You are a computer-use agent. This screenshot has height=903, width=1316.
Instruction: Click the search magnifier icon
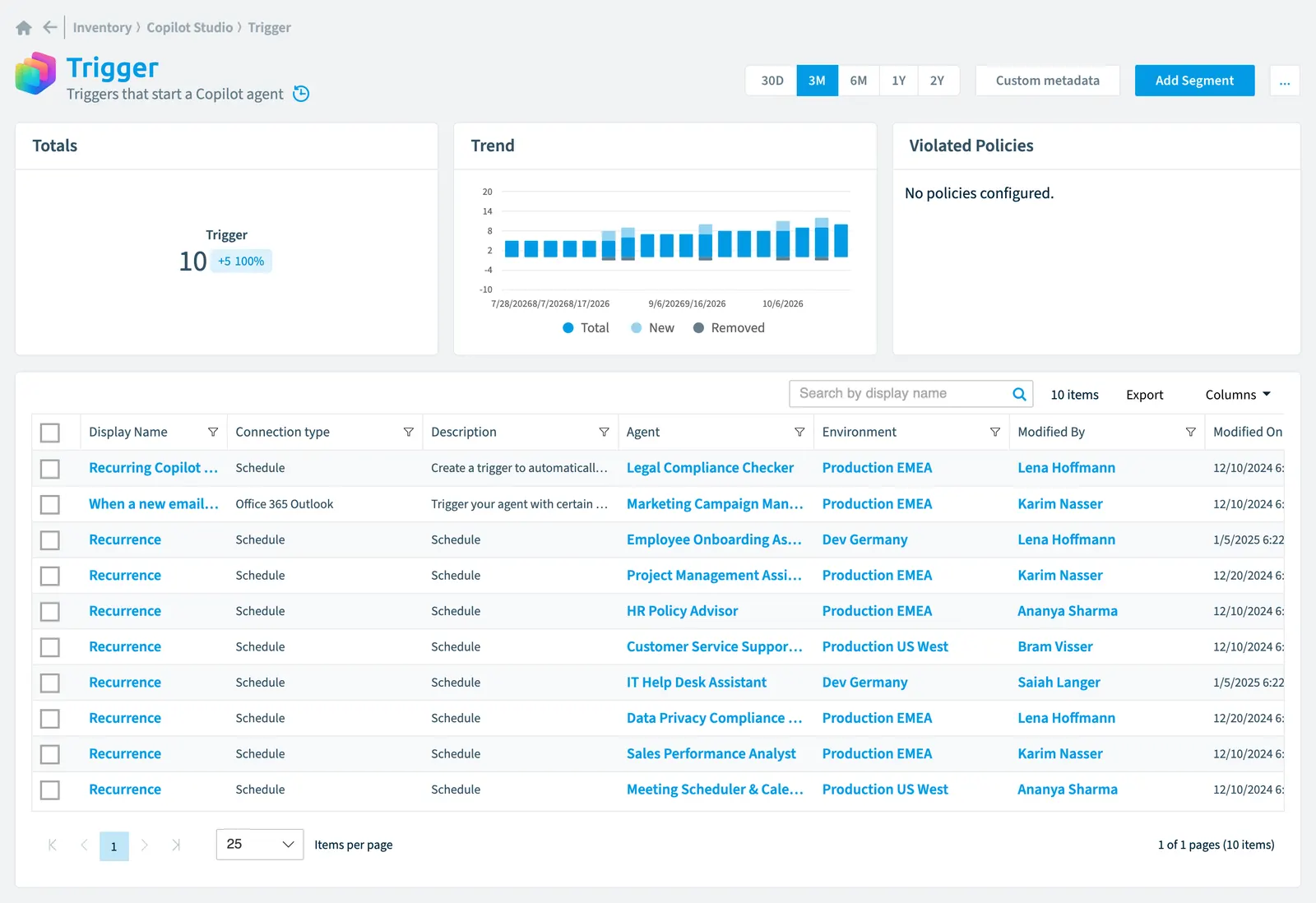coord(1019,394)
